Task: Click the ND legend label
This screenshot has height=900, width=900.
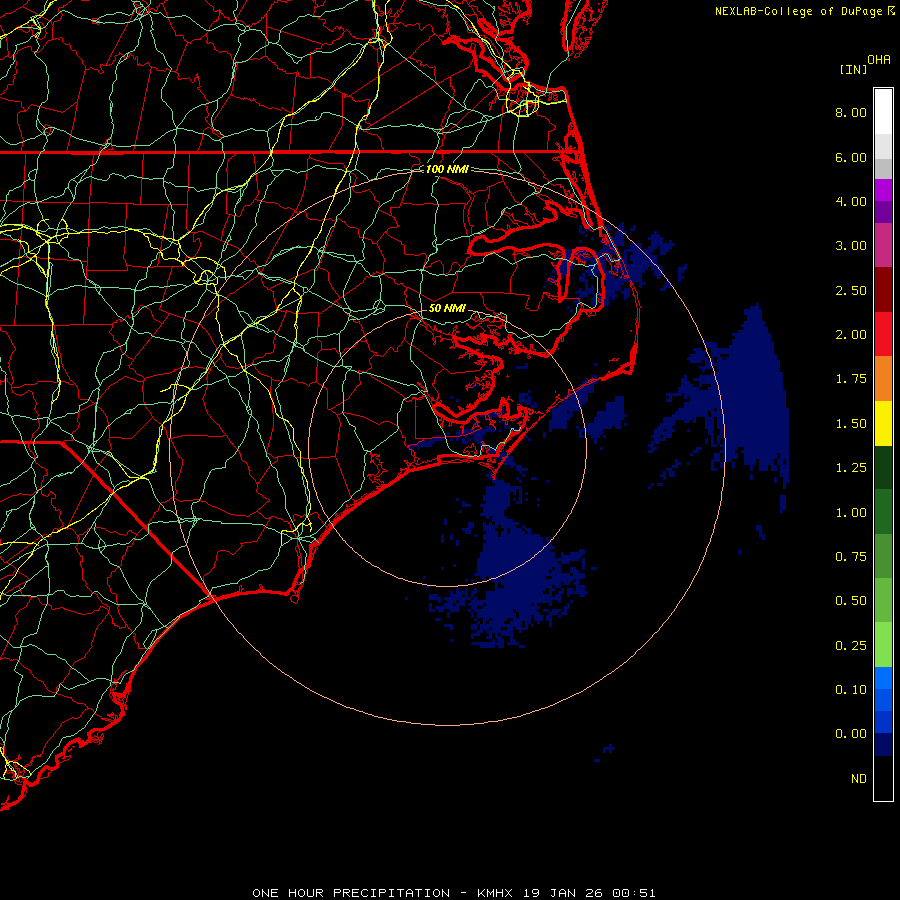Action: click(859, 779)
